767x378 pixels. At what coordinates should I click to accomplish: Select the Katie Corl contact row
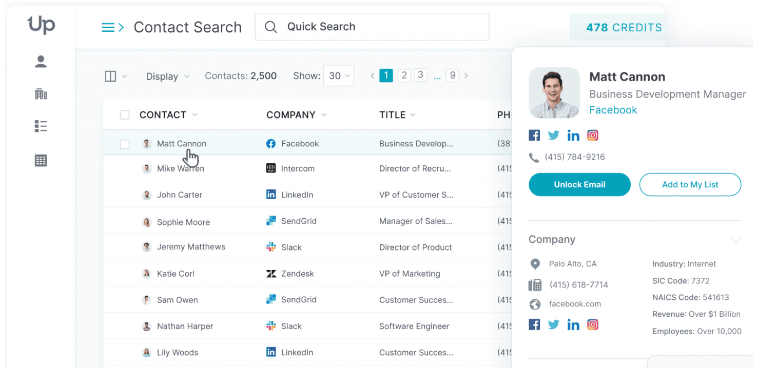point(307,273)
